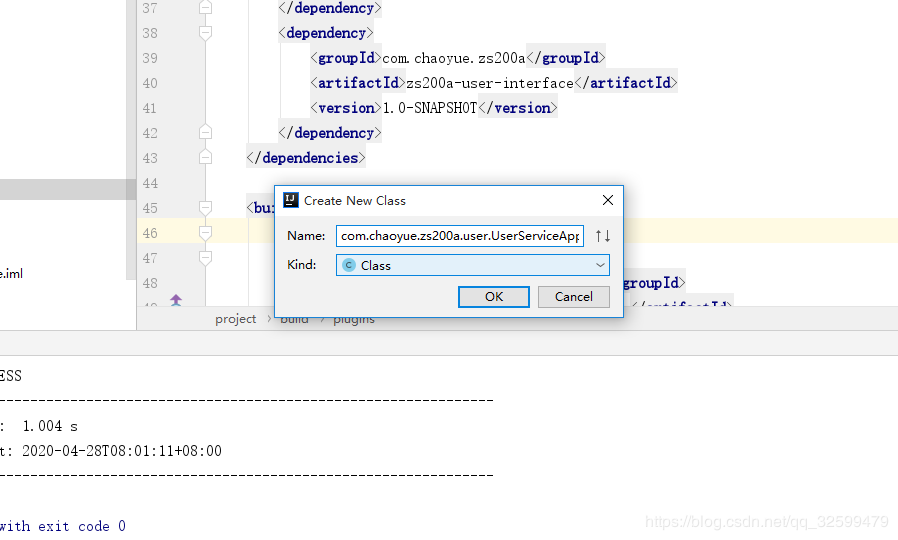Viewport: 898px width, 540px height.
Task: Click line number 41 in the gutter
Action: coord(150,108)
